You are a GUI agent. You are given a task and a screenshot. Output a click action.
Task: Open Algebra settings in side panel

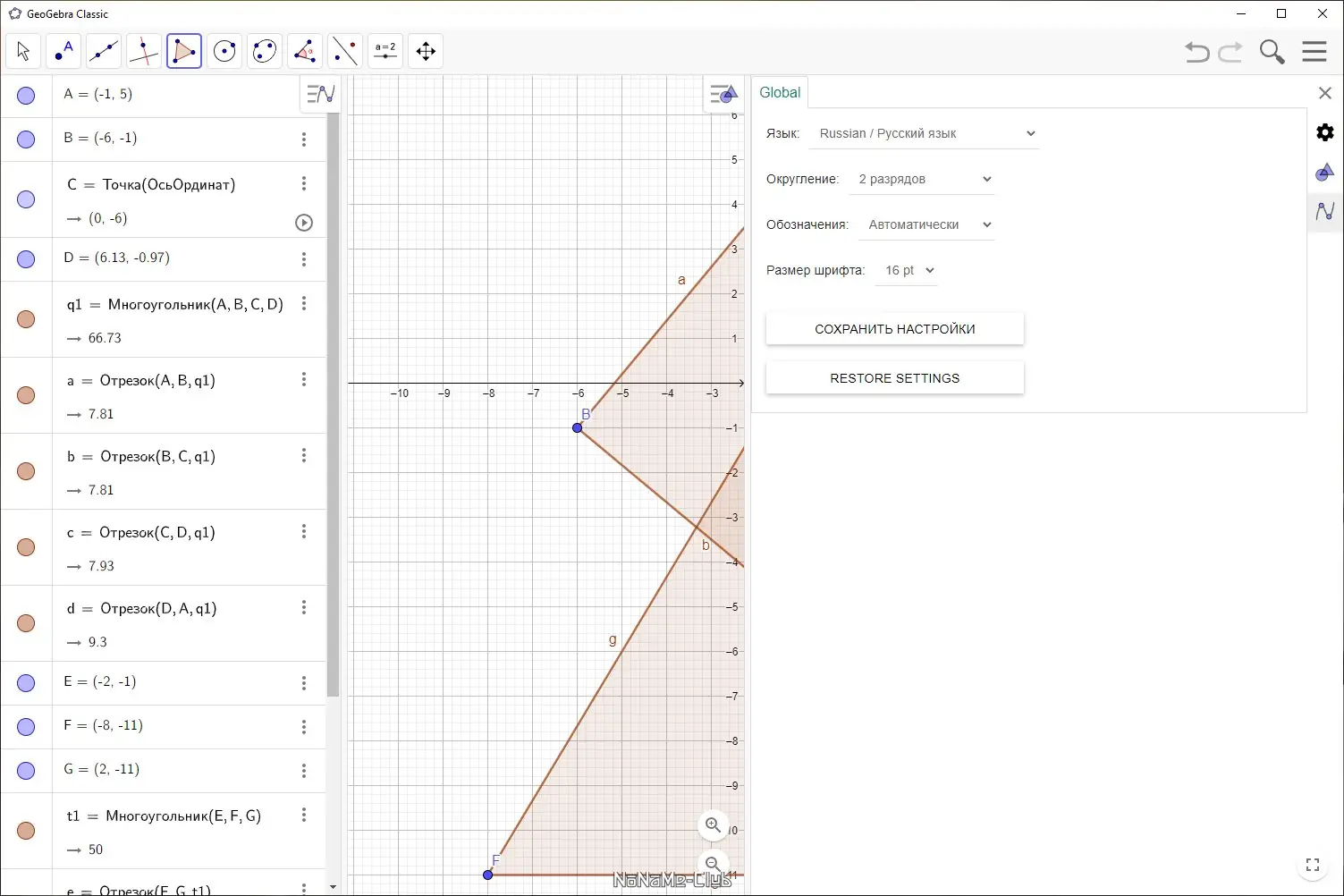pyautogui.click(x=1325, y=211)
